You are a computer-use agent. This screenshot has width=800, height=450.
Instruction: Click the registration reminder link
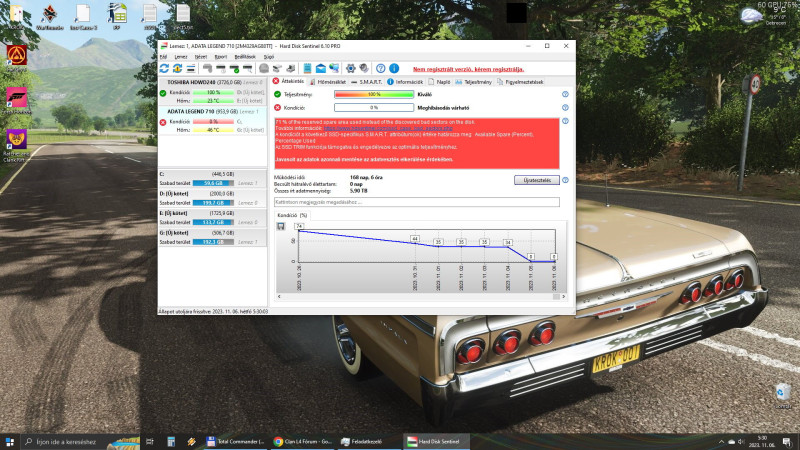468,69
